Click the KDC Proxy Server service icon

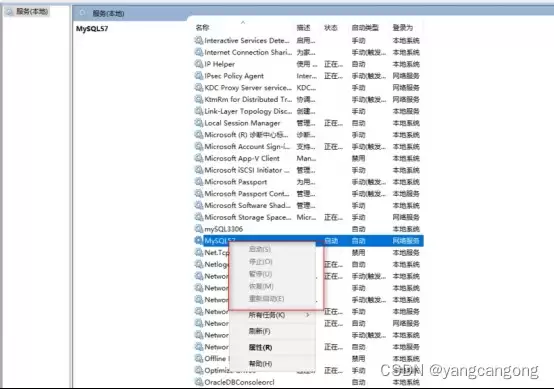[199, 87]
